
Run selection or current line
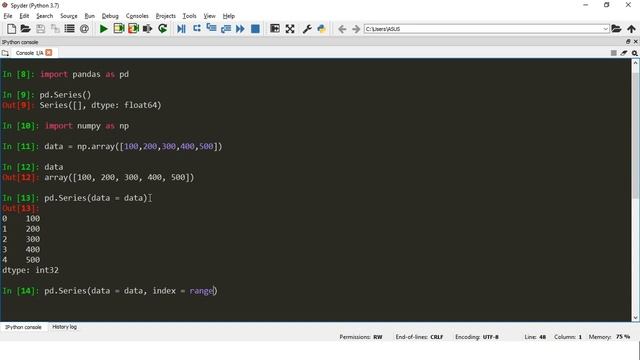click(x=147, y=29)
